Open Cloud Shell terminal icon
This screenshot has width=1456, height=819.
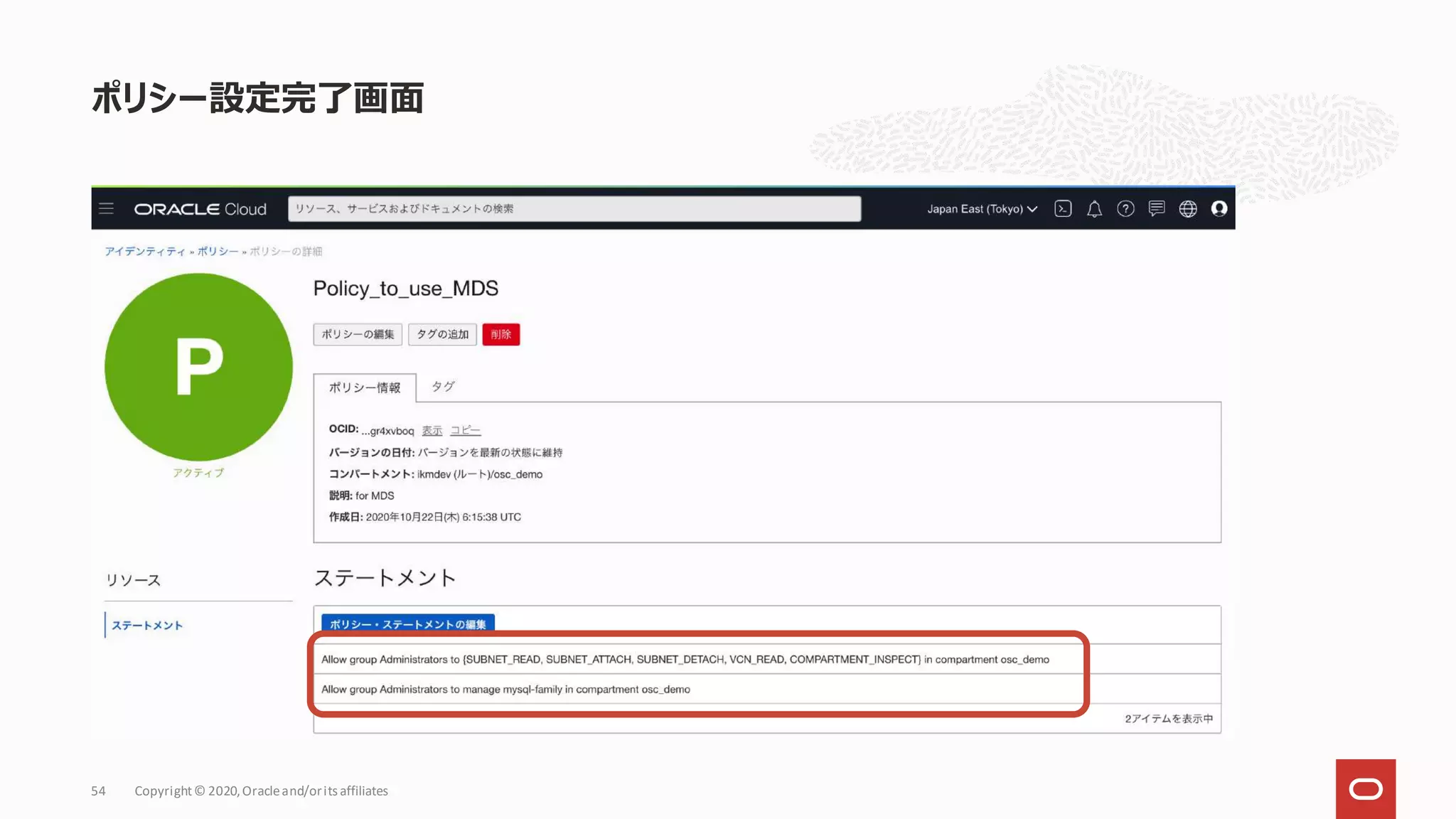pos(1063,208)
